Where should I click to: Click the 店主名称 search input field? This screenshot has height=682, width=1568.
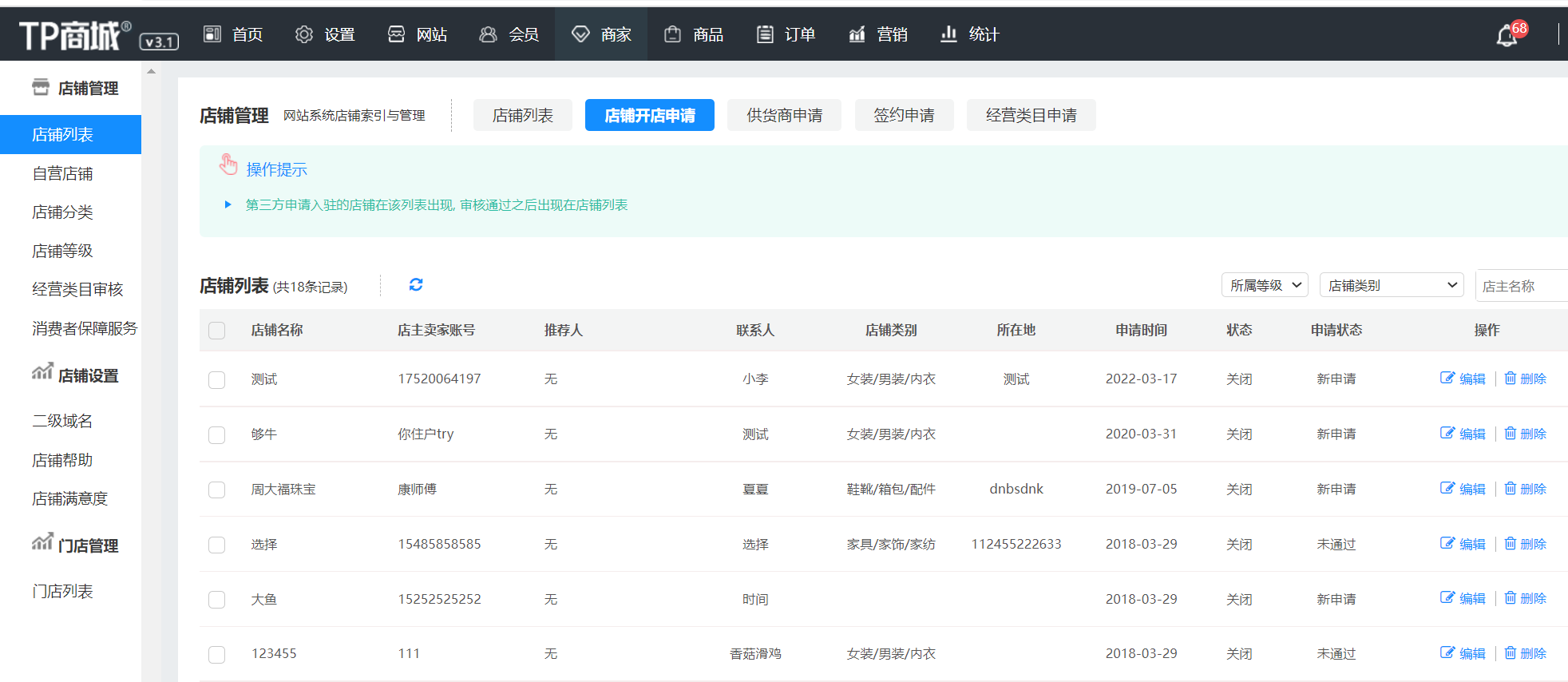coord(1521,286)
